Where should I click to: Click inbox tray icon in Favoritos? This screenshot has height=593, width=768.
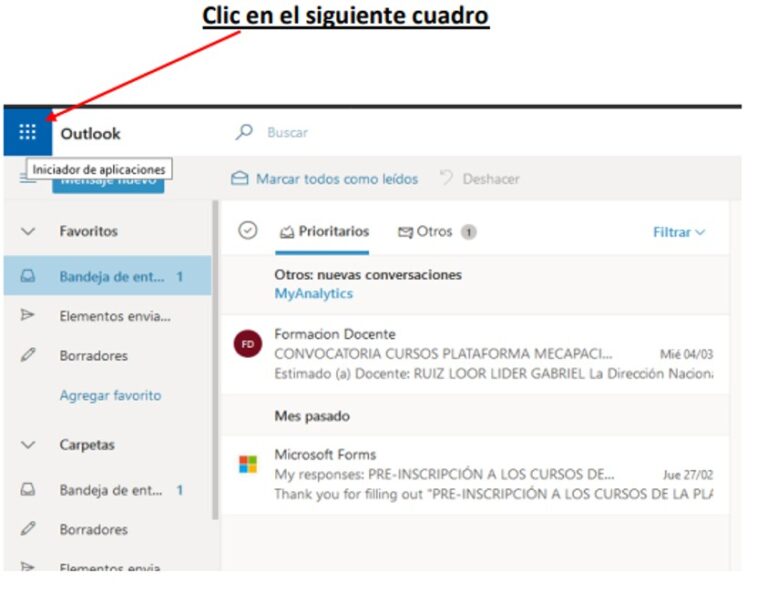(x=28, y=276)
